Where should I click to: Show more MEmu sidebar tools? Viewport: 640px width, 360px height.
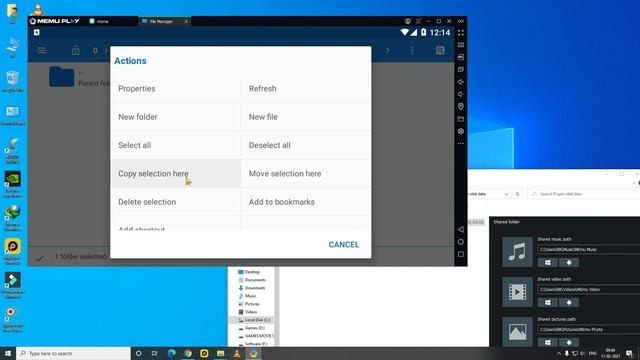tap(461, 143)
